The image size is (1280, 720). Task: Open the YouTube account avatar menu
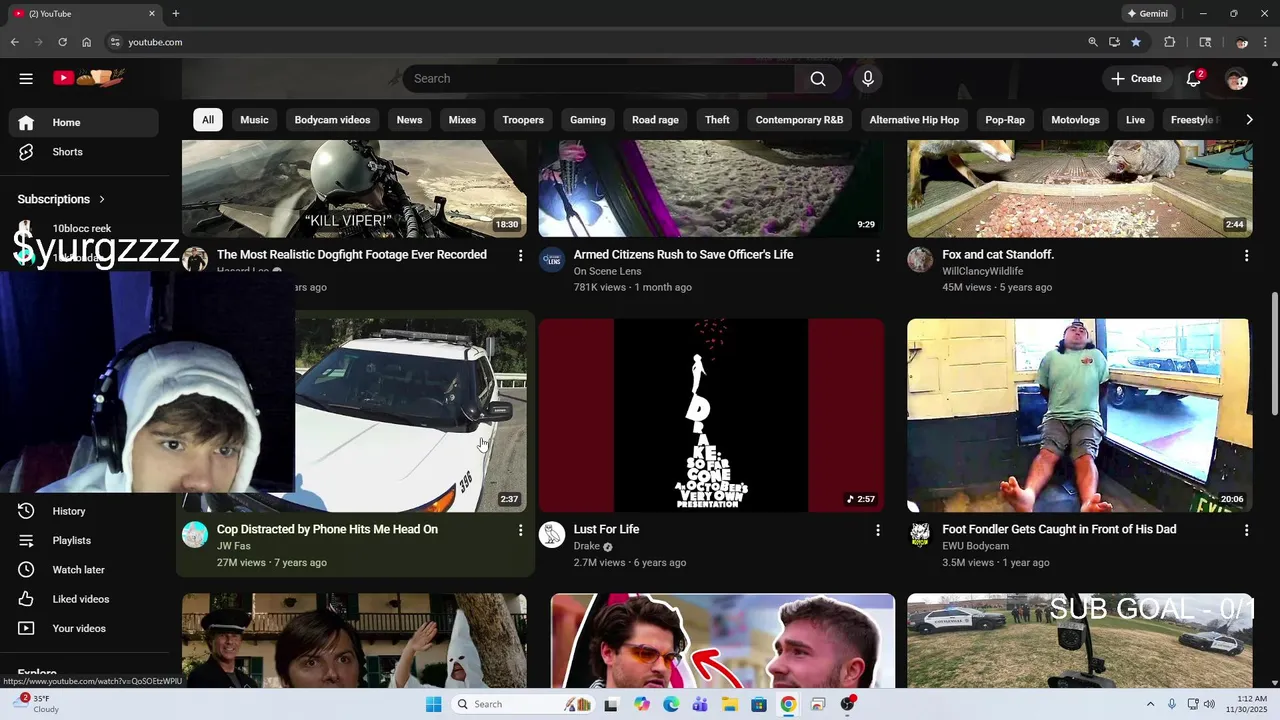1237,79
